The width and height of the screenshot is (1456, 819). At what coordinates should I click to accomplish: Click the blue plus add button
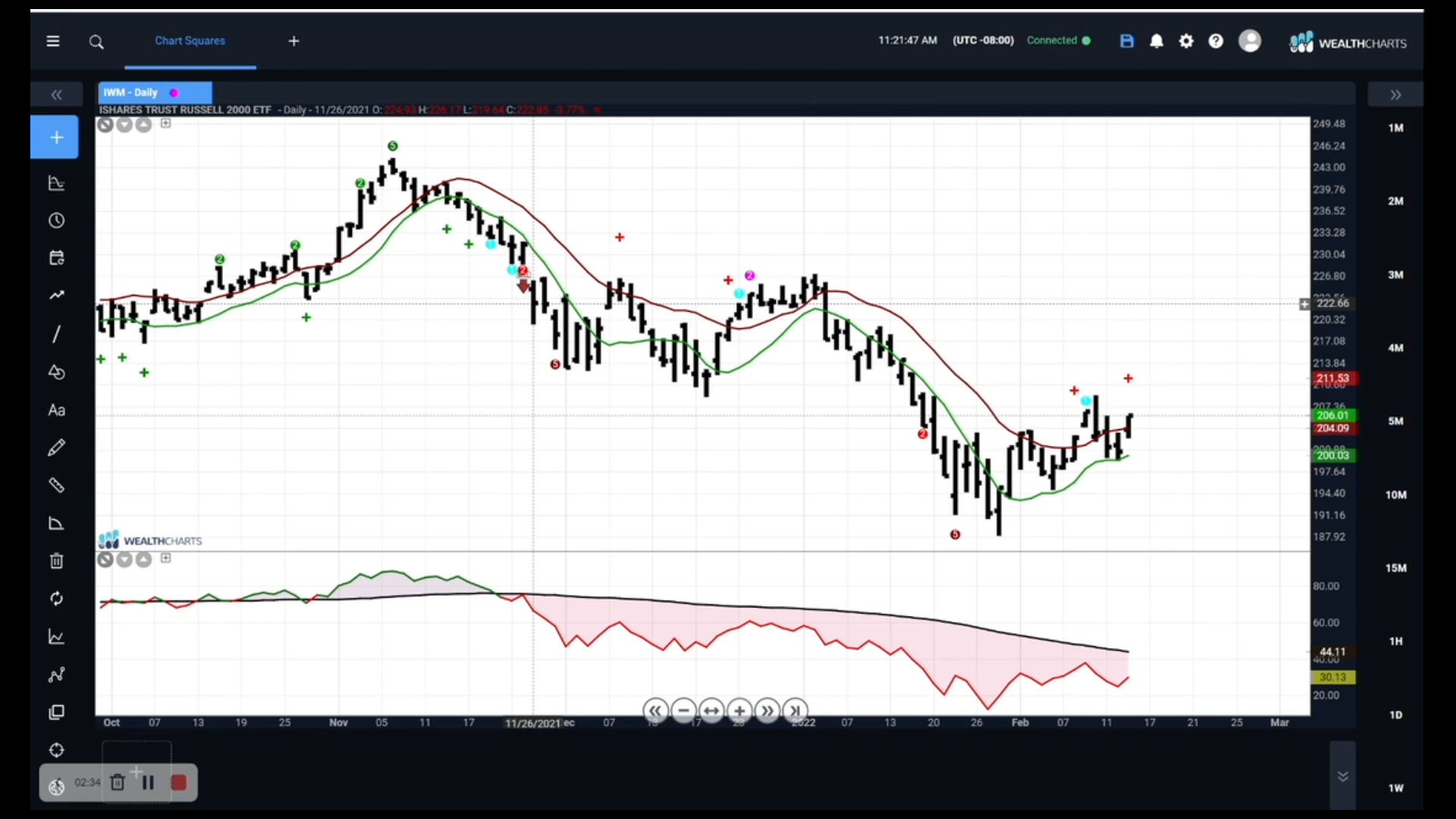pyautogui.click(x=55, y=137)
